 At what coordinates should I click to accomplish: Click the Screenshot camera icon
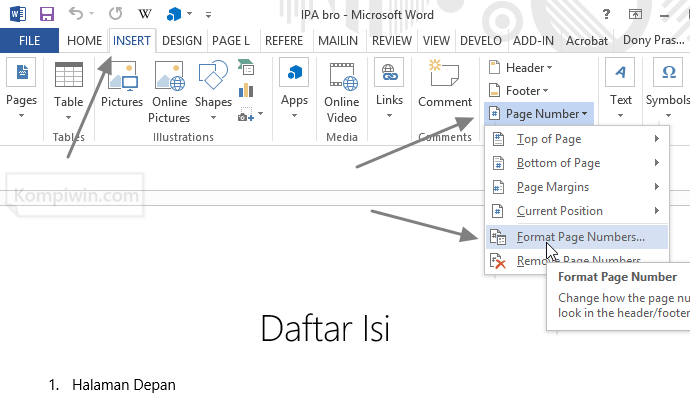[246, 114]
